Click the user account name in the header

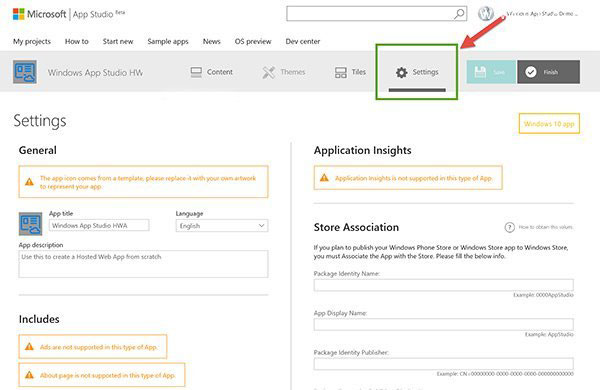pos(542,14)
